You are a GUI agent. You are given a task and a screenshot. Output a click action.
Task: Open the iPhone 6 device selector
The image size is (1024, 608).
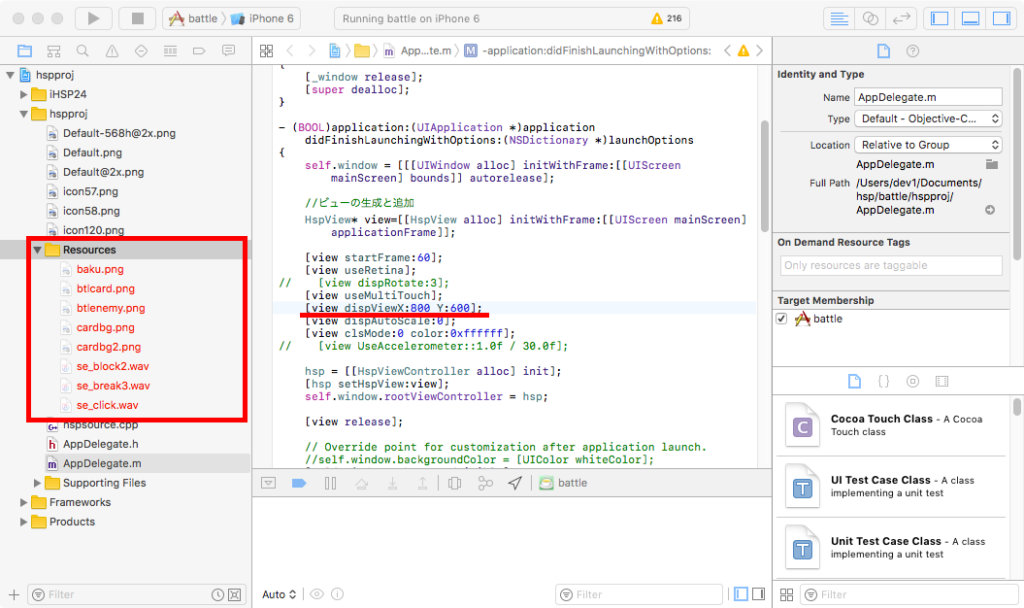click(x=263, y=17)
